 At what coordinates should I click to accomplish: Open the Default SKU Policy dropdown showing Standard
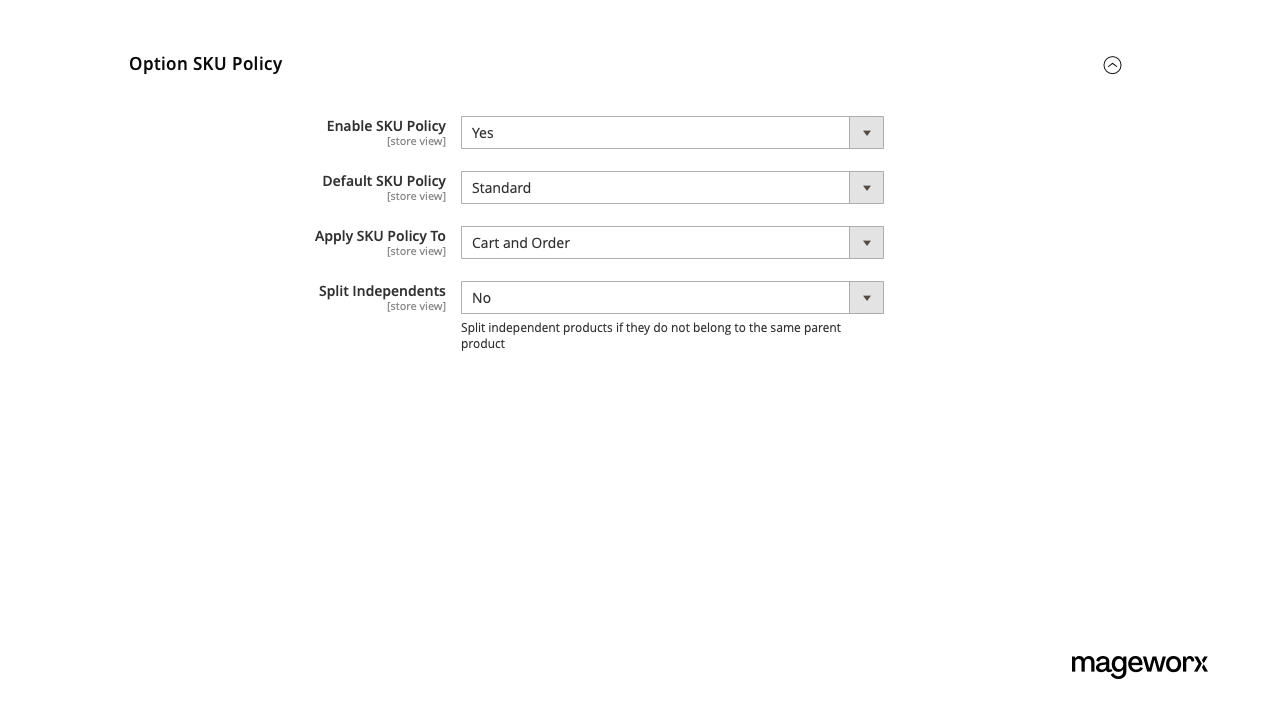tap(655, 187)
